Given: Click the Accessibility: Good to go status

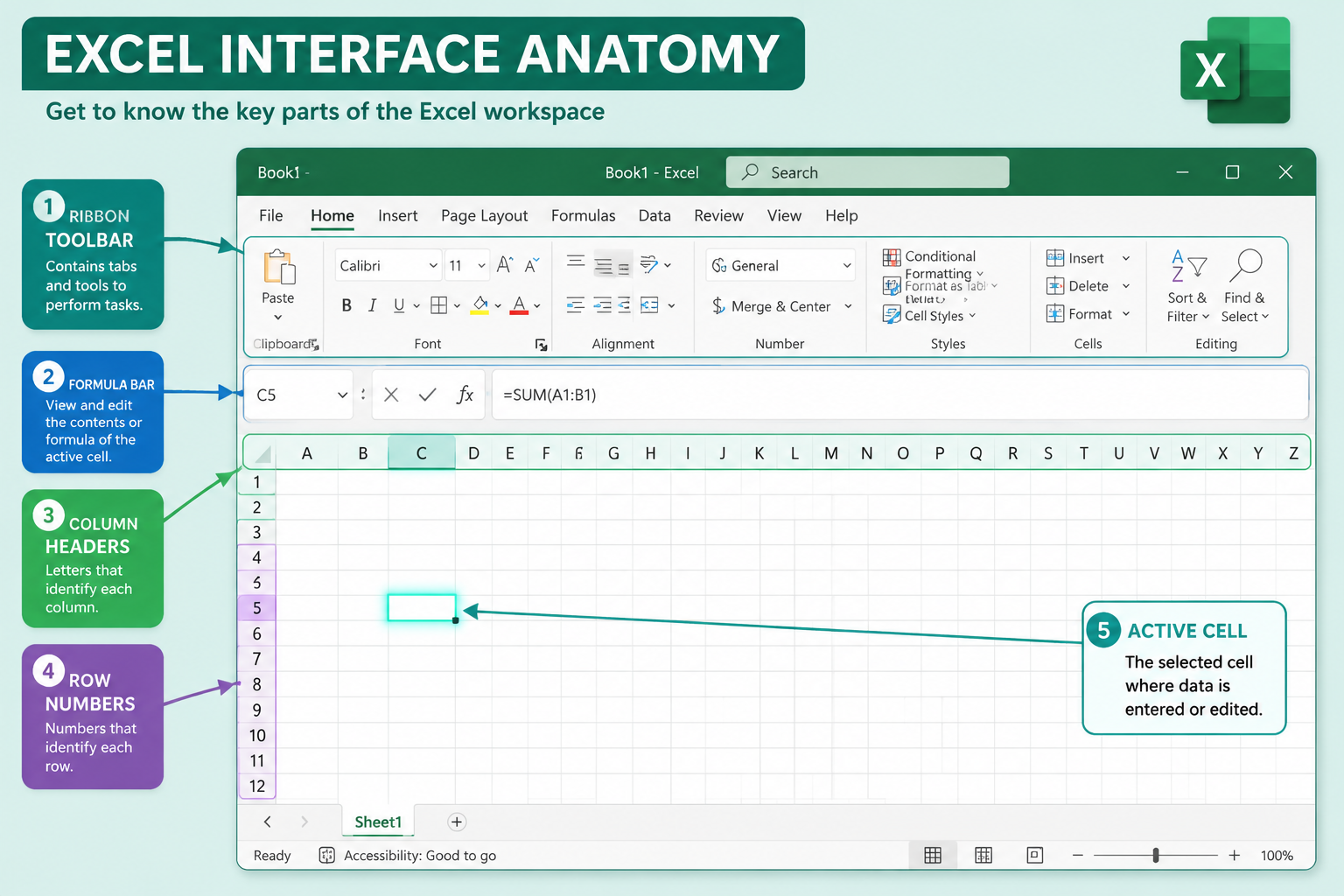Looking at the screenshot, I should point(420,856).
